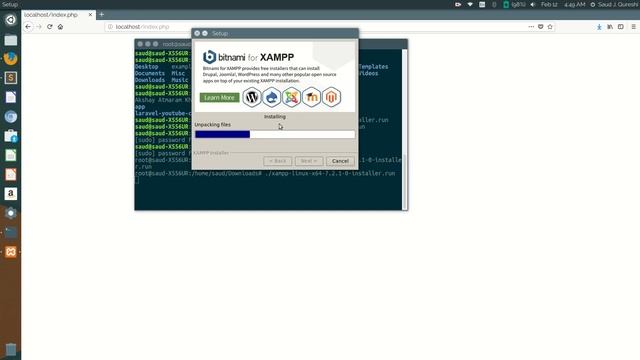Click the Joomla icon in Bitnami banner

(291, 97)
